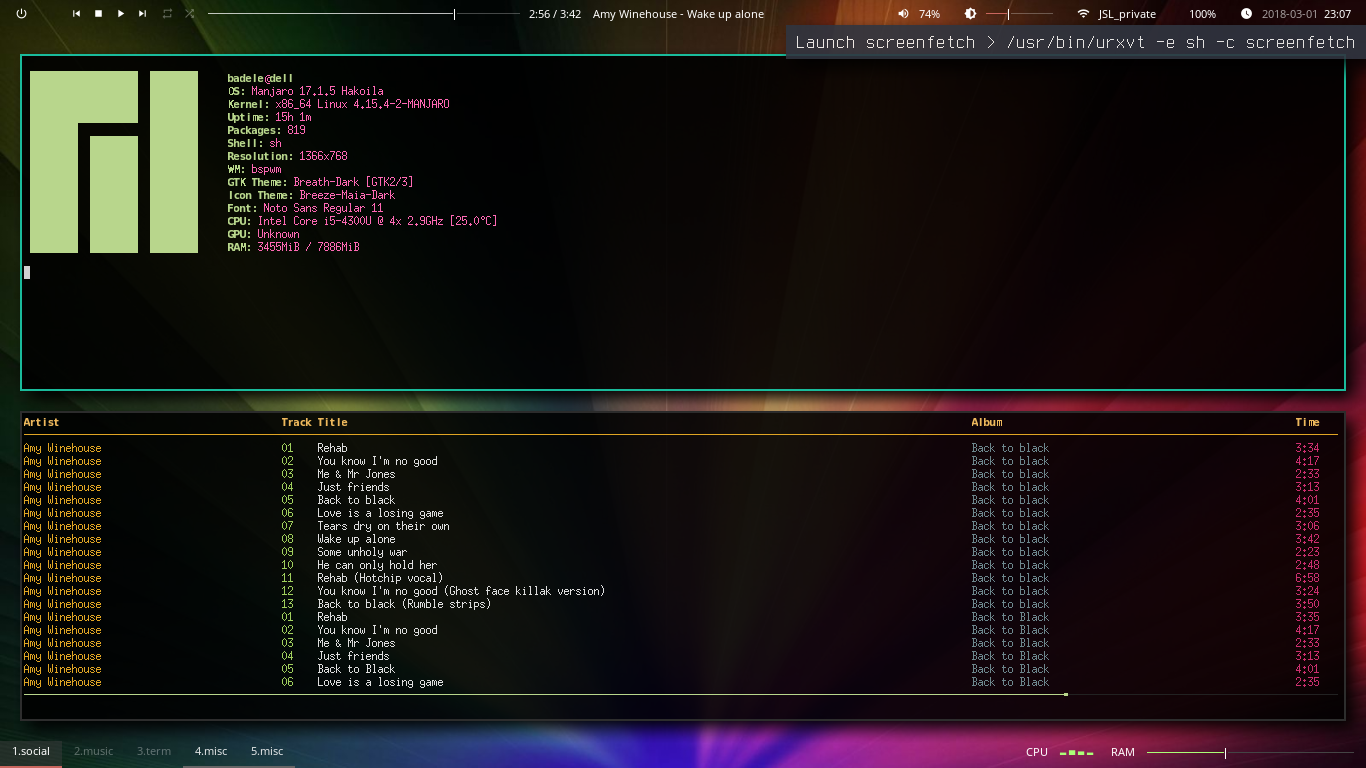Open the power menu icon
This screenshot has width=1366, height=768.
21,14
